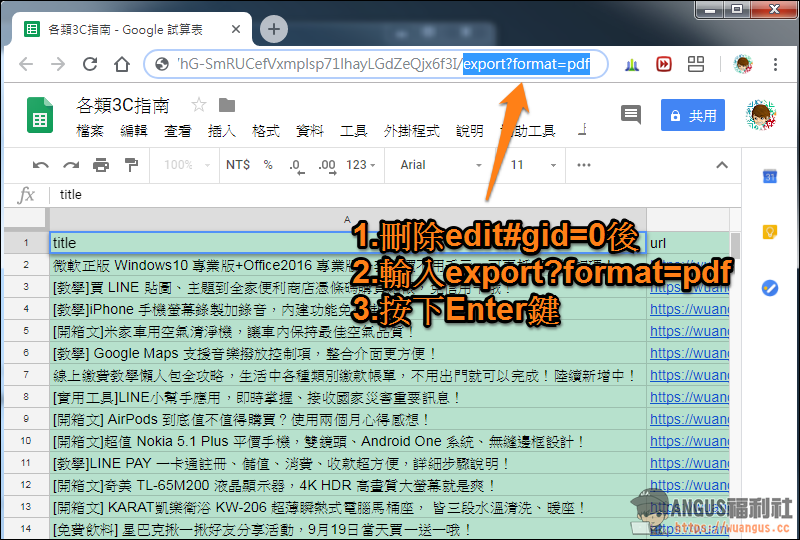Open Google Tasks in side panel
Viewport: 800px width, 540px height.
click(x=770, y=288)
